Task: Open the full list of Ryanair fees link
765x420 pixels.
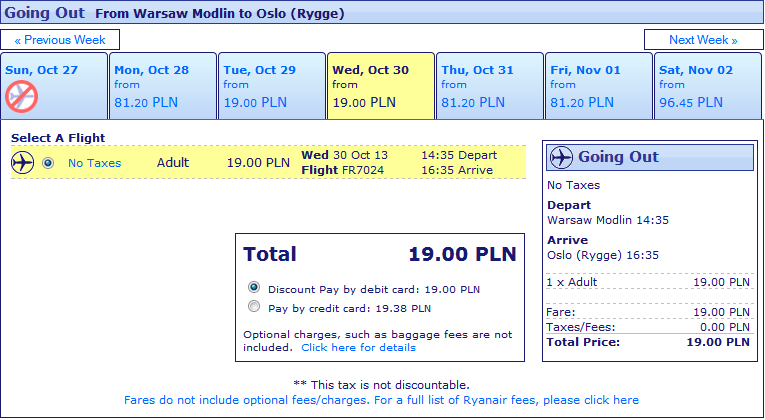Action: (381, 400)
